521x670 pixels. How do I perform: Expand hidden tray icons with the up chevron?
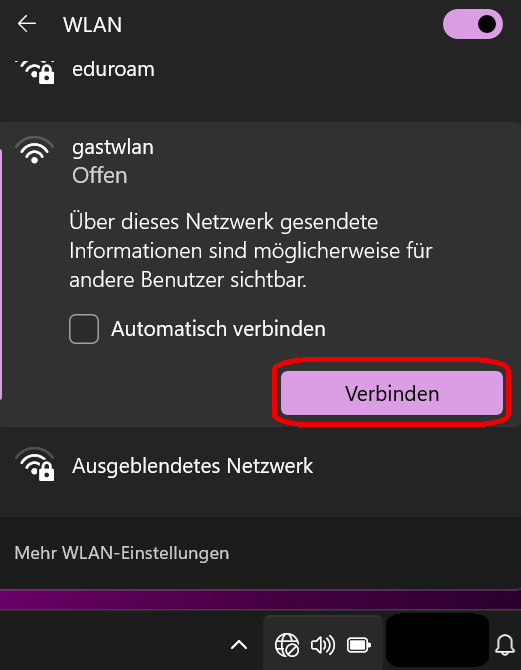pos(239,644)
